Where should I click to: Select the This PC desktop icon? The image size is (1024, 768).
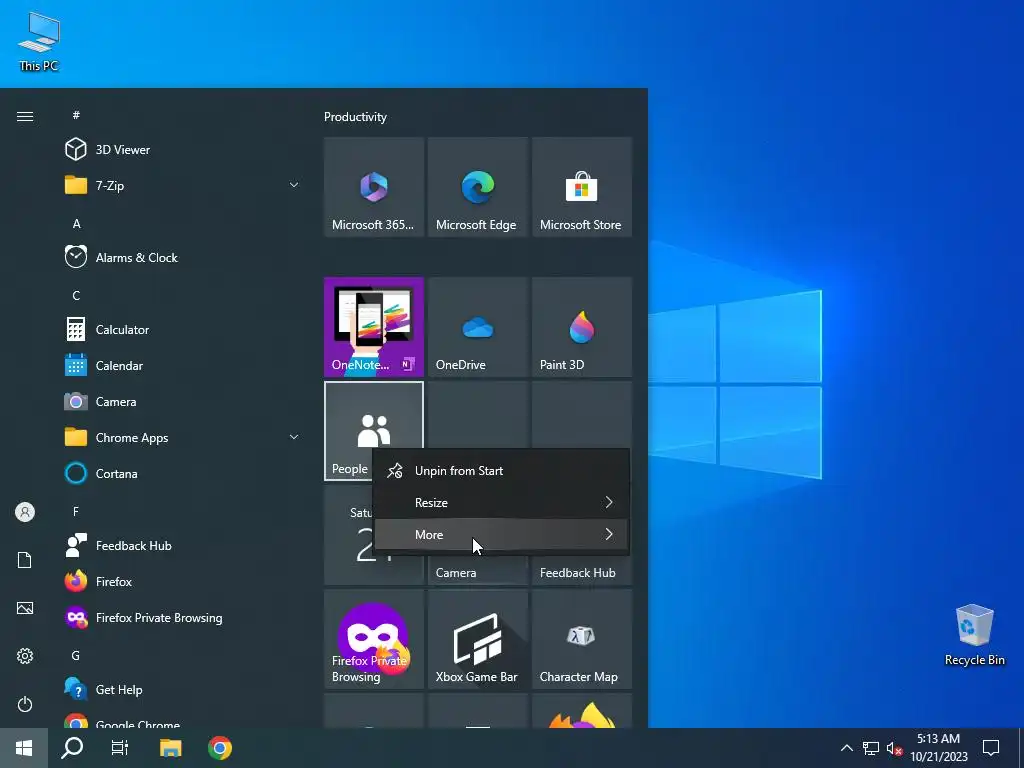click(39, 42)
